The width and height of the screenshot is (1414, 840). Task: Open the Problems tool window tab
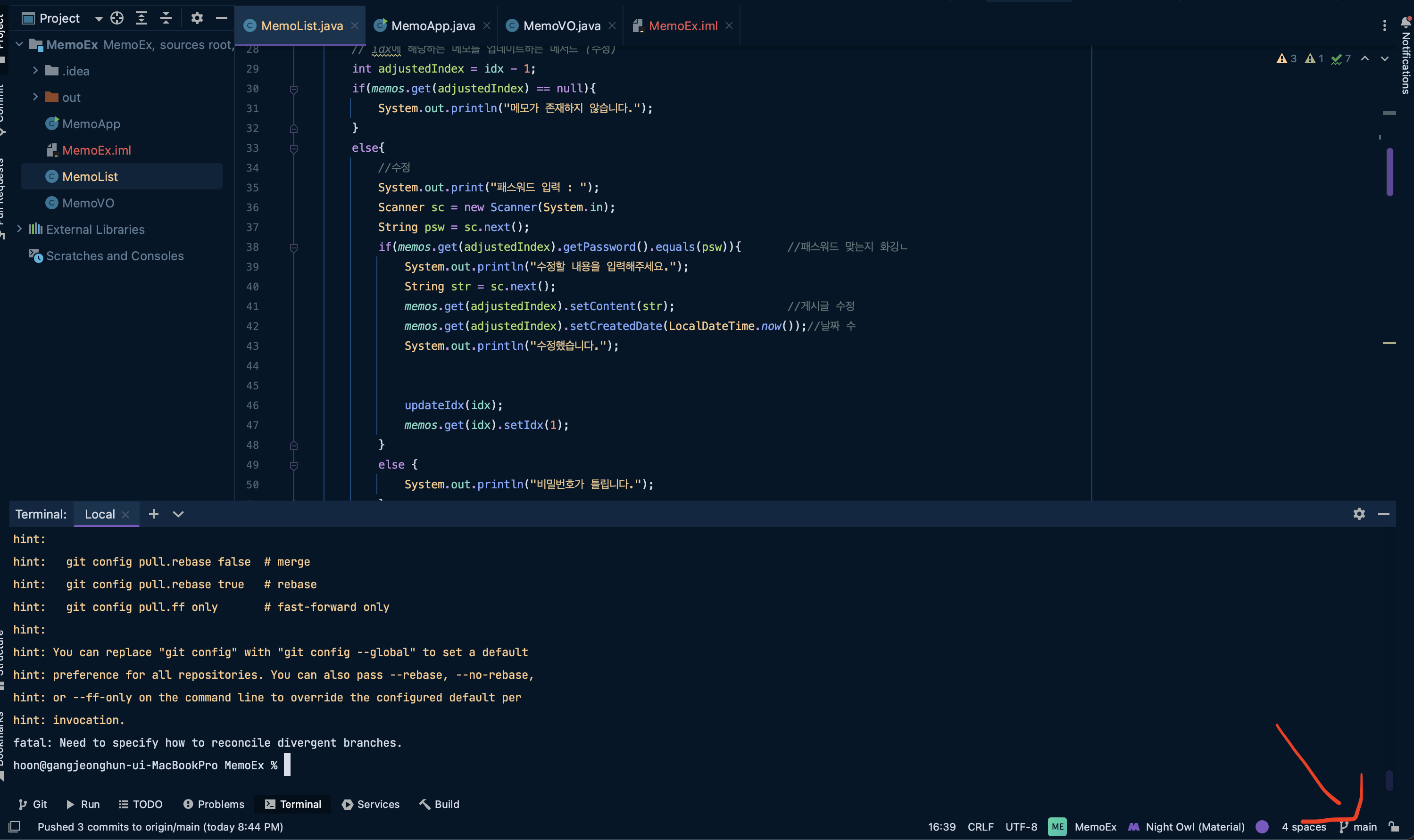214,804
